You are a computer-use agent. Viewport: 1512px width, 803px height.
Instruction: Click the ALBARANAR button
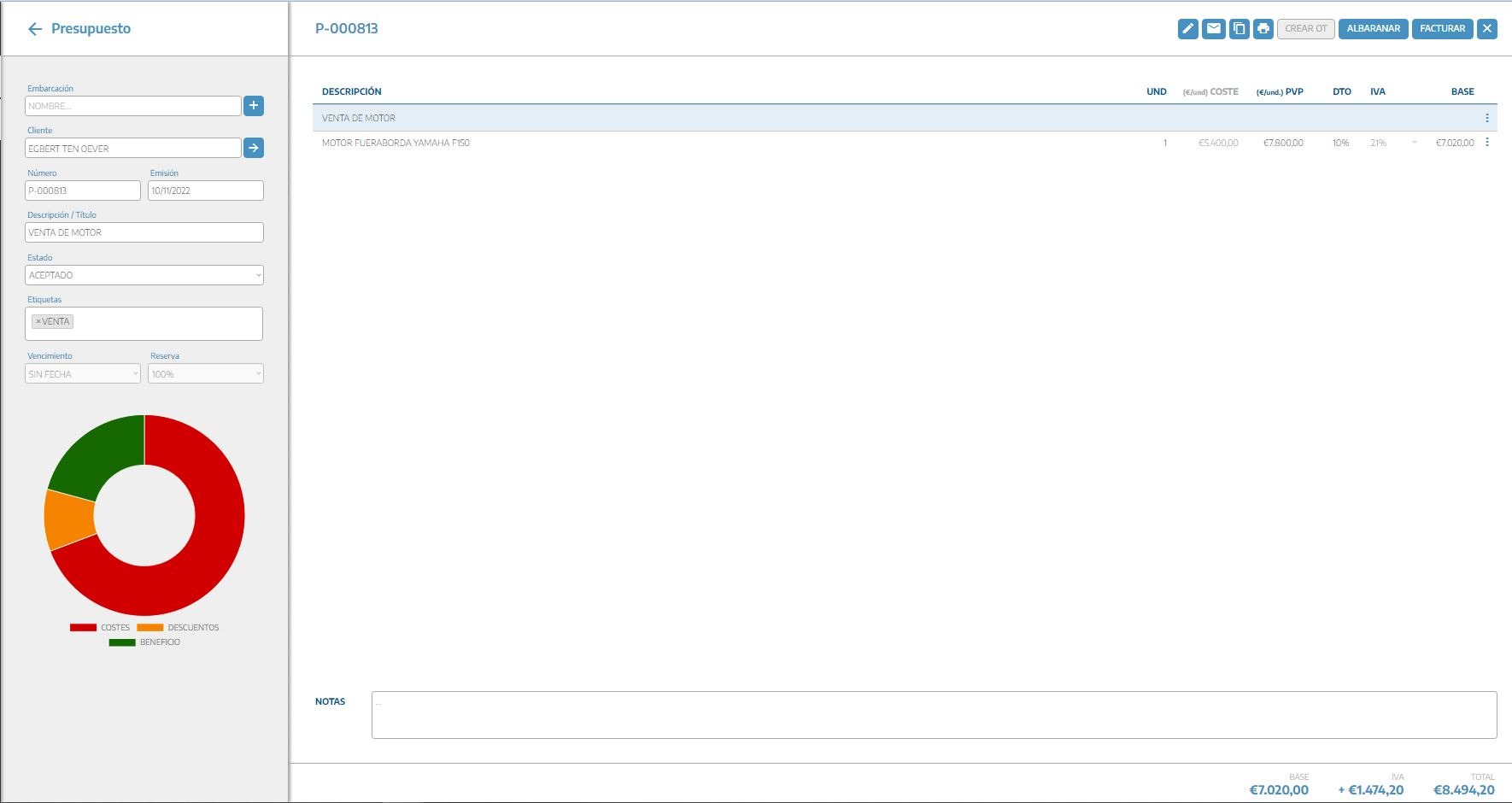point(1373,28)
